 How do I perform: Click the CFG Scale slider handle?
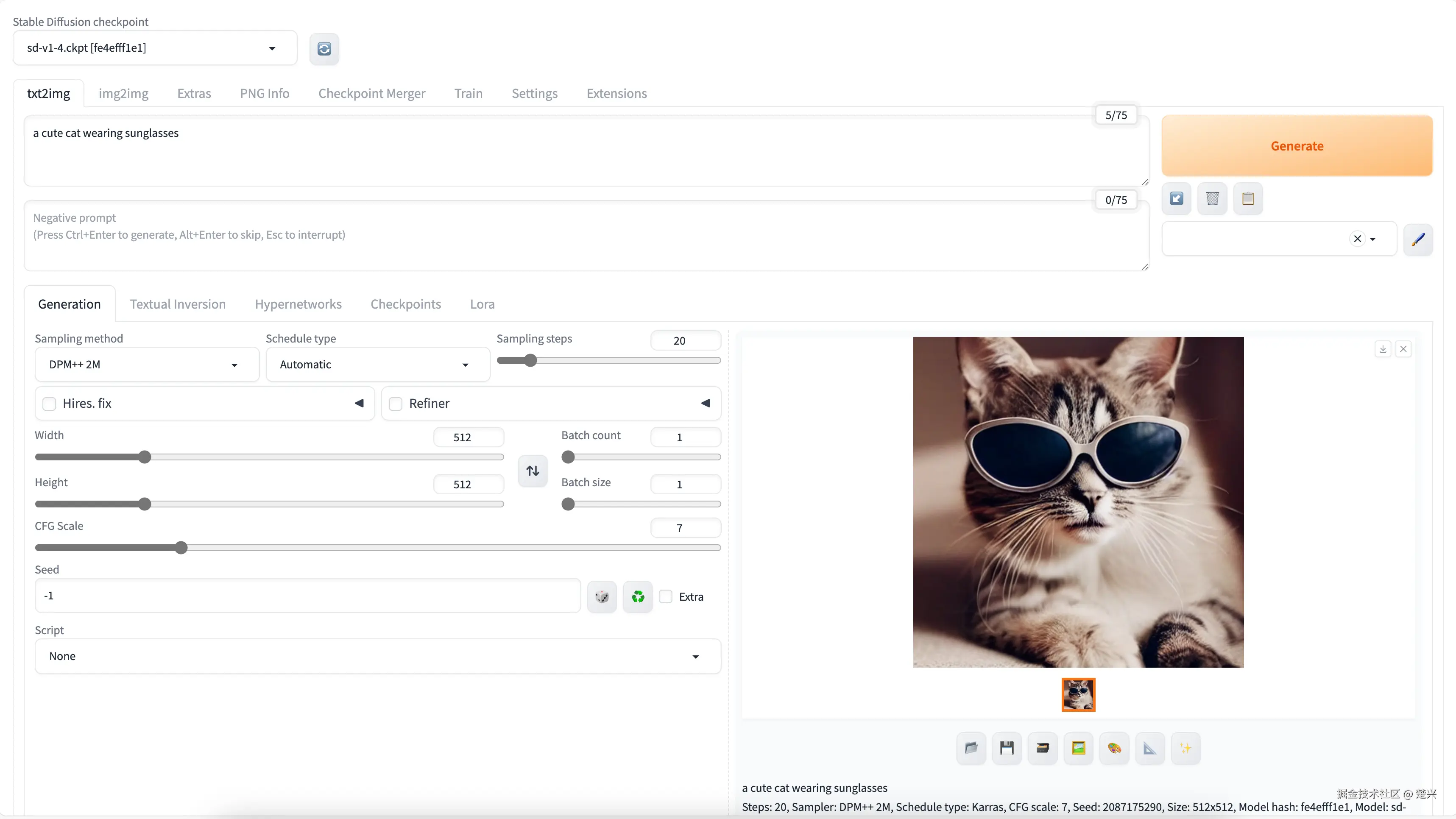[181, 548]
